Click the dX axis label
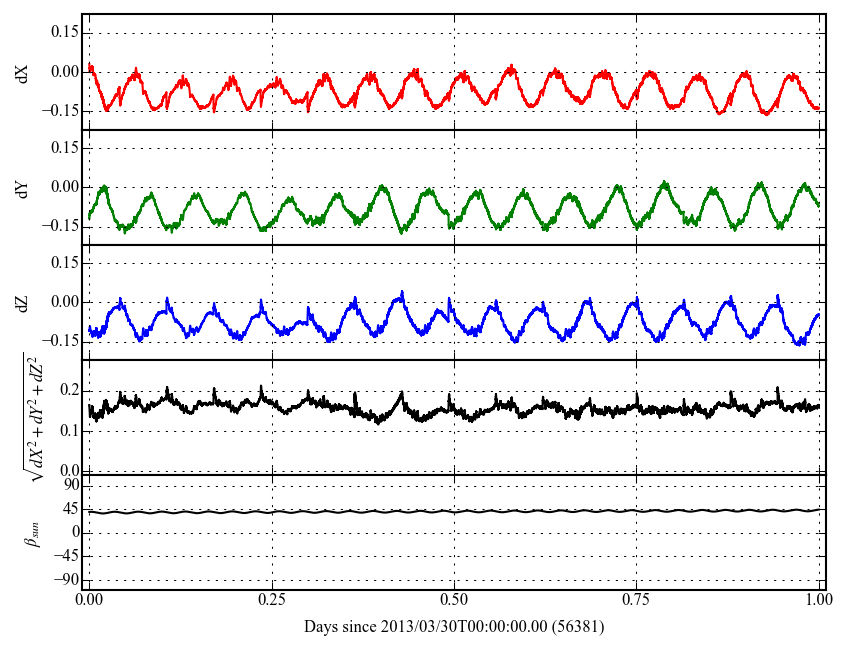 (23, 73)
